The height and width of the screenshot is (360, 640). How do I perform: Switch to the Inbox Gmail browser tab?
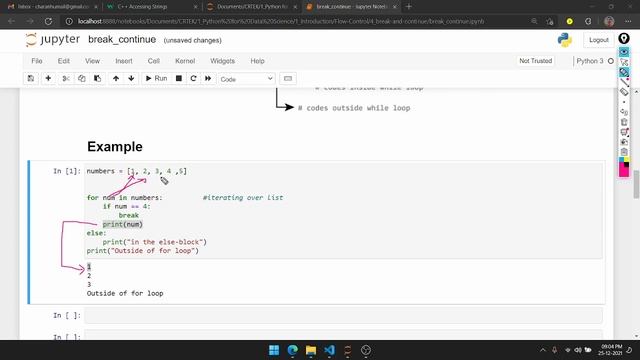53,7
